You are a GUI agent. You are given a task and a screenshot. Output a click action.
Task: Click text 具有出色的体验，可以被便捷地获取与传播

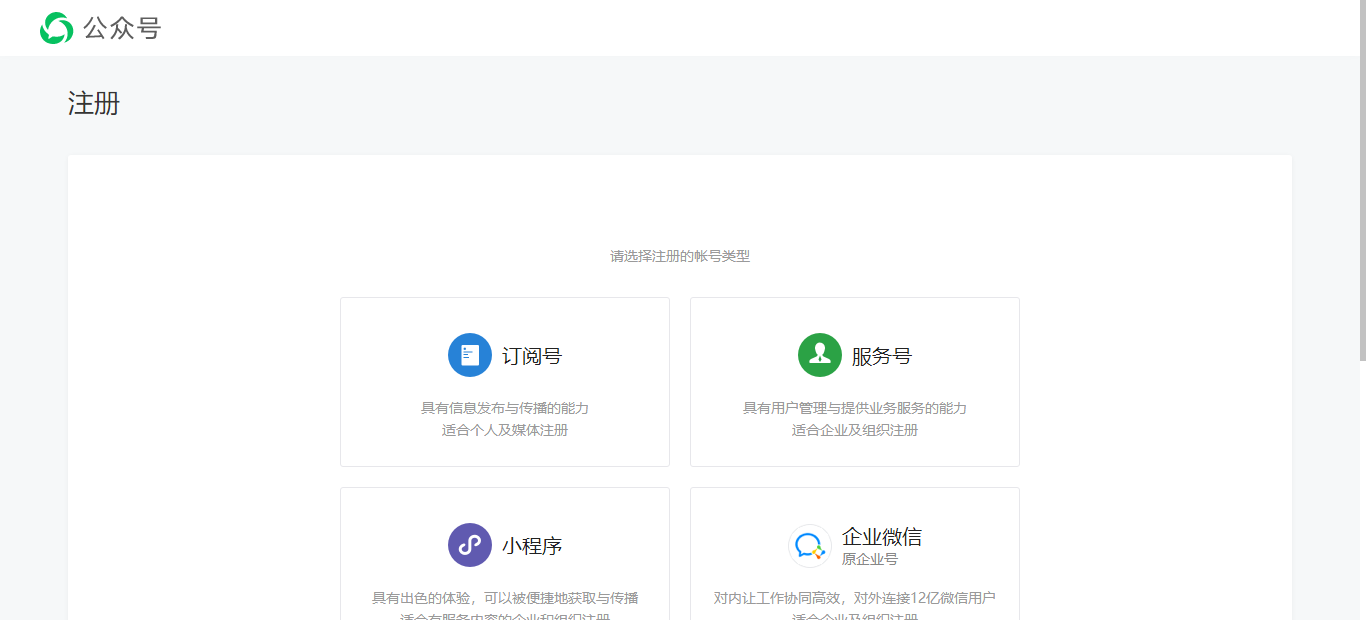[x=505, y=598]
